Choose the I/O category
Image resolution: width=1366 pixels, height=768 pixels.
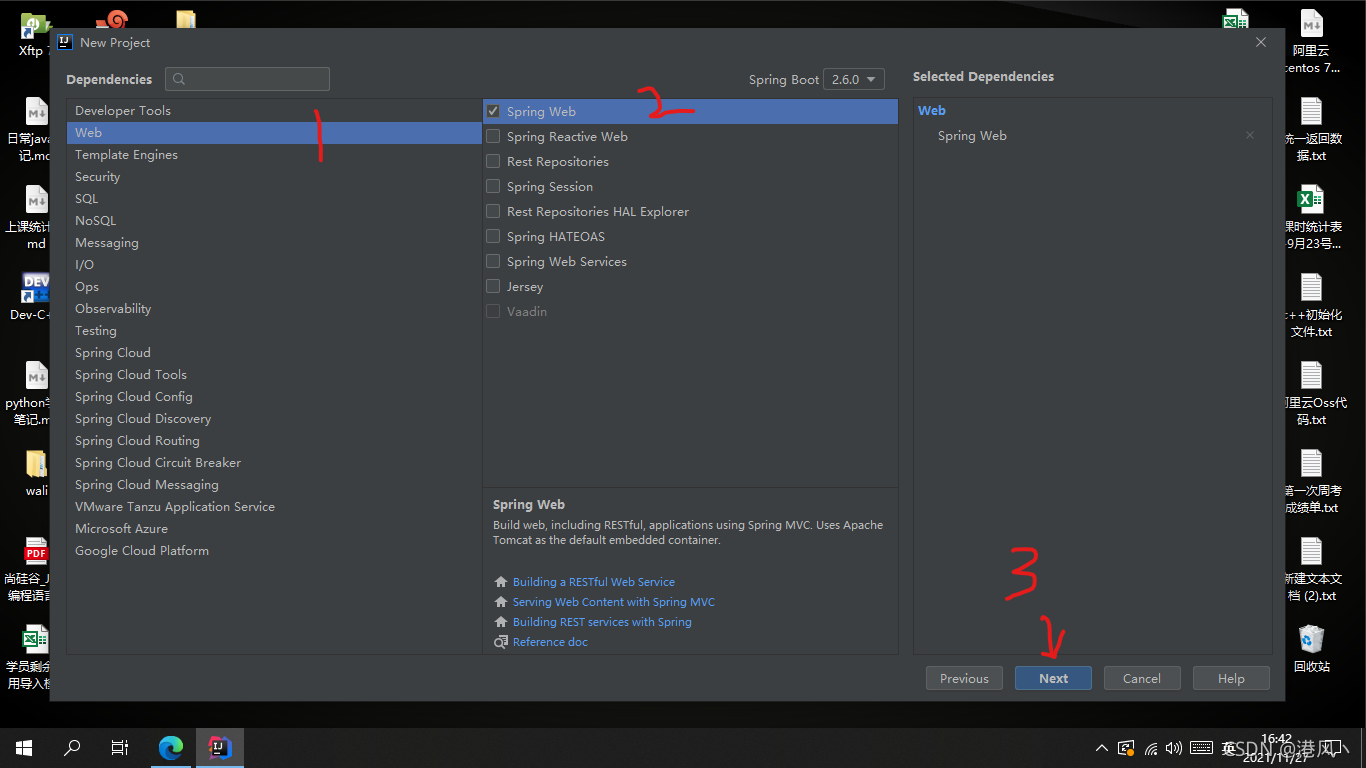pos(274,264)
